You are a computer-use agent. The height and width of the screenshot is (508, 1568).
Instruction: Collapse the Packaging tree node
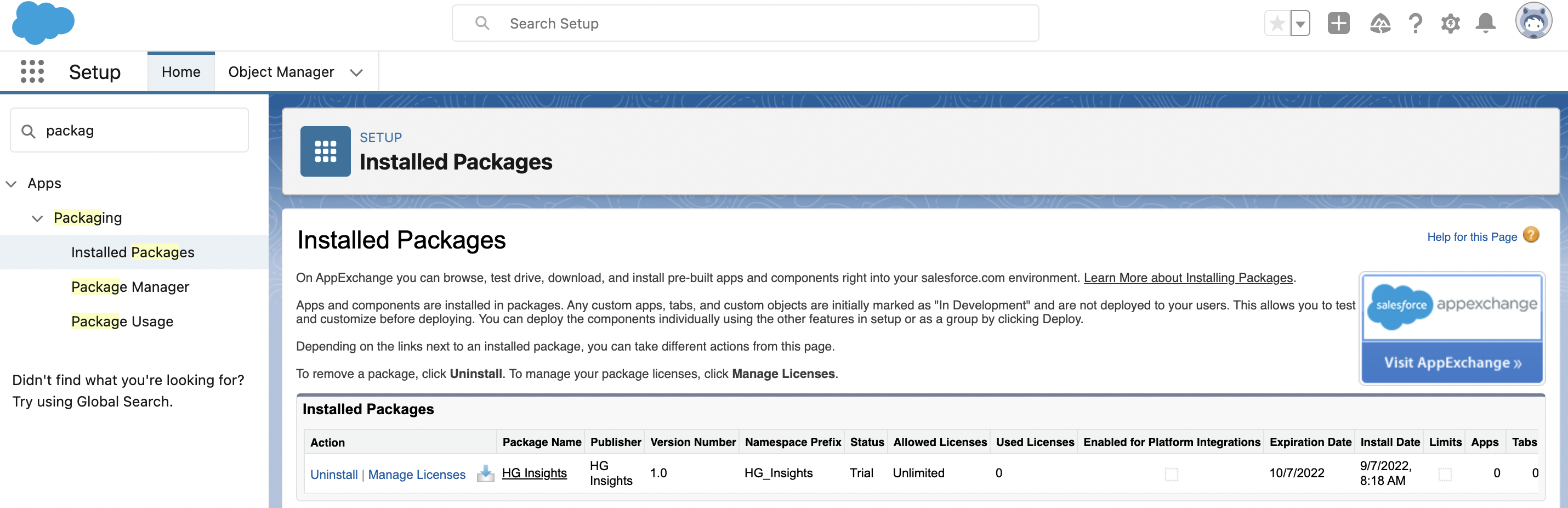(37, 218)
